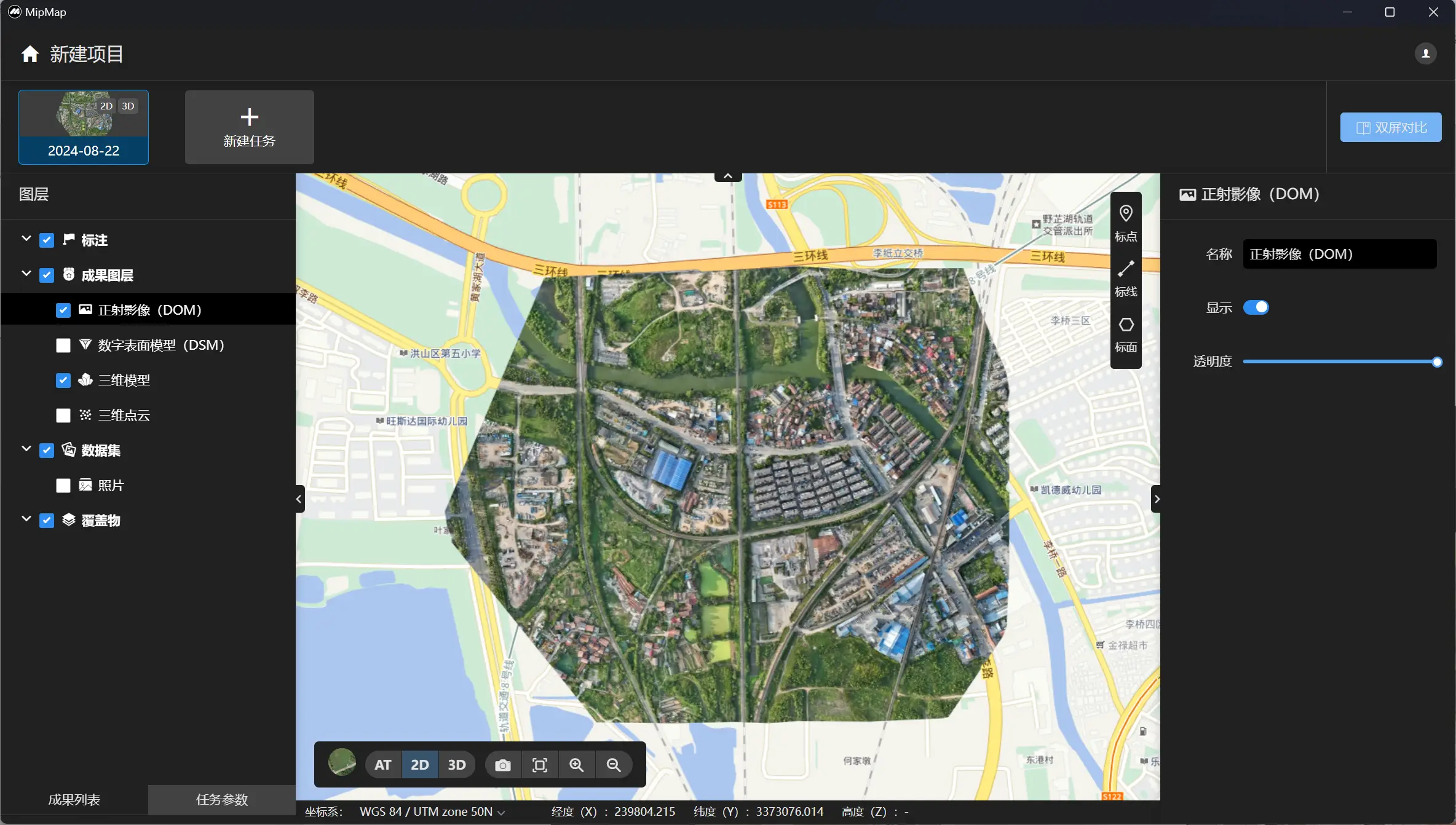Collapse the 数据集 tree group
Image resolution: width=1456 pixels, height=825 pixels.
[26, 449]
